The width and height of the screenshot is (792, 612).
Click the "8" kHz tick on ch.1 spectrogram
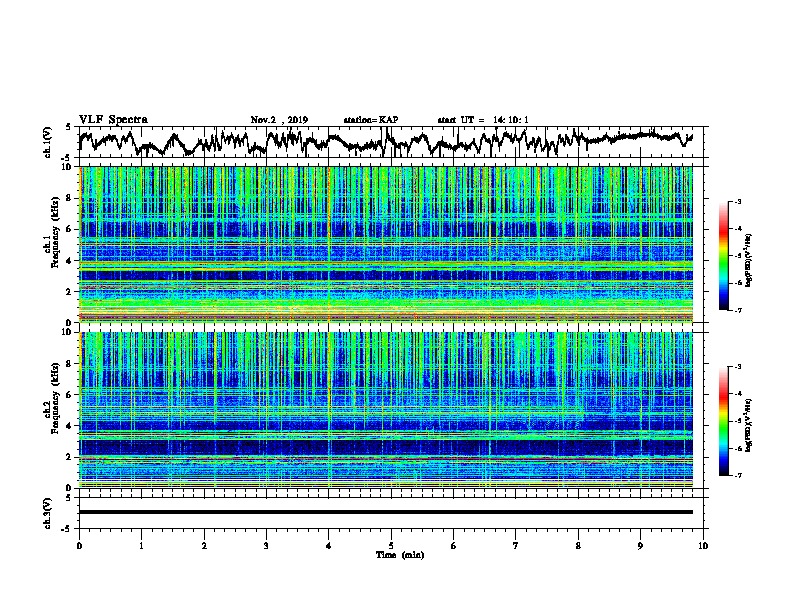coord(69,198)
